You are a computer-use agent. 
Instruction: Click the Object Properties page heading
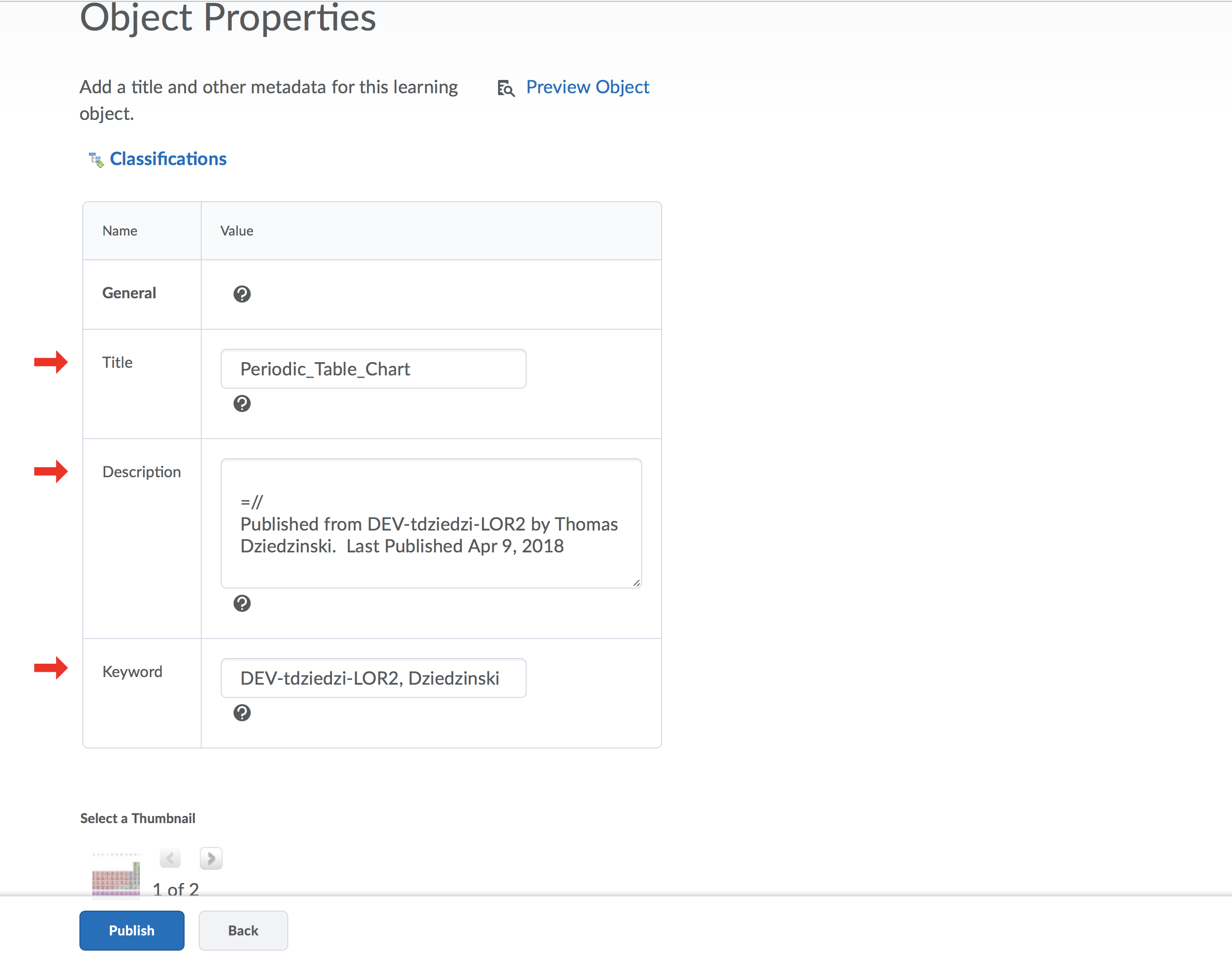(x=228, y=18)
